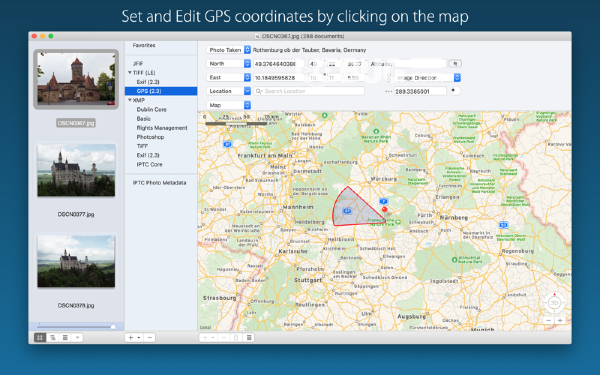The image size is (600, 375).
Task: Click the search magnifier in Location field
Action: [259, 91]
